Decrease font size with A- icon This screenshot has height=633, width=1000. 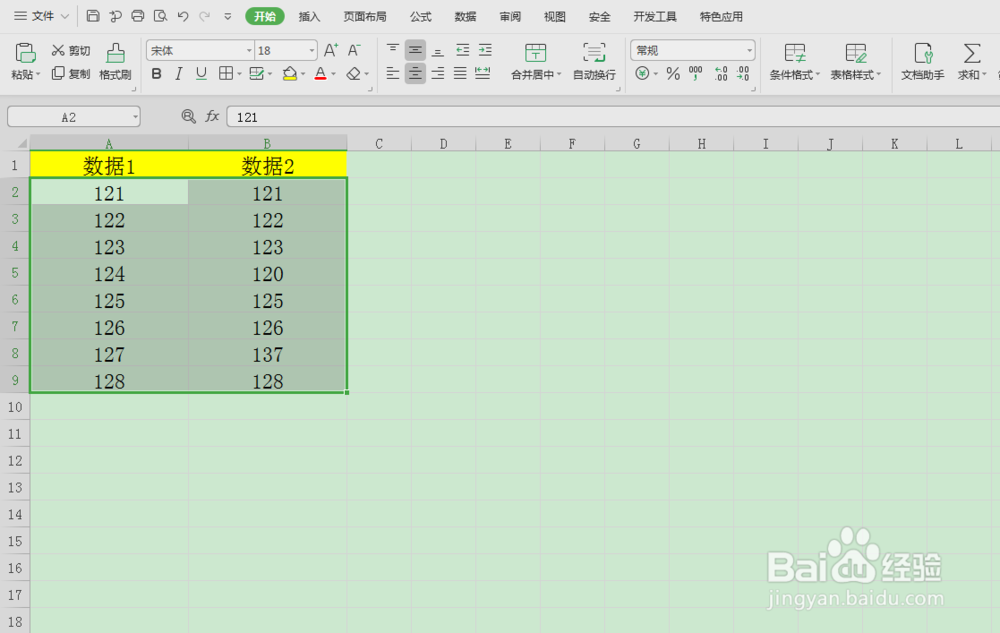point(354,50)
